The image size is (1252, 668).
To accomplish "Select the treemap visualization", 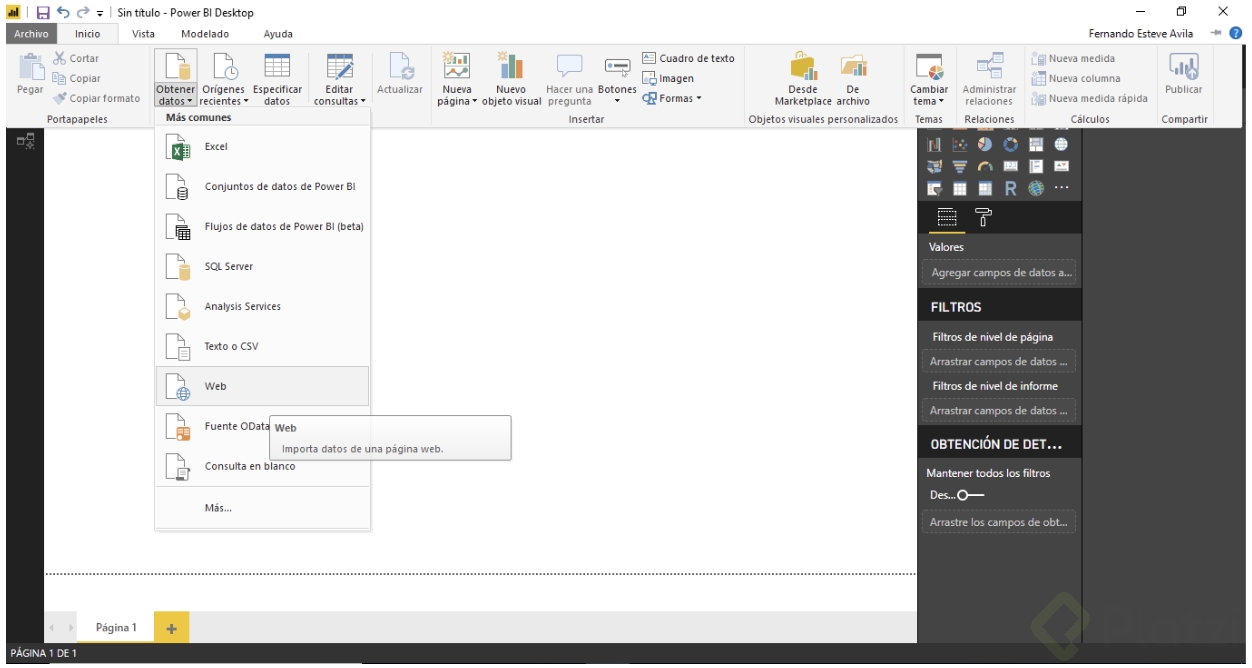I will (x=1036, y=144).
